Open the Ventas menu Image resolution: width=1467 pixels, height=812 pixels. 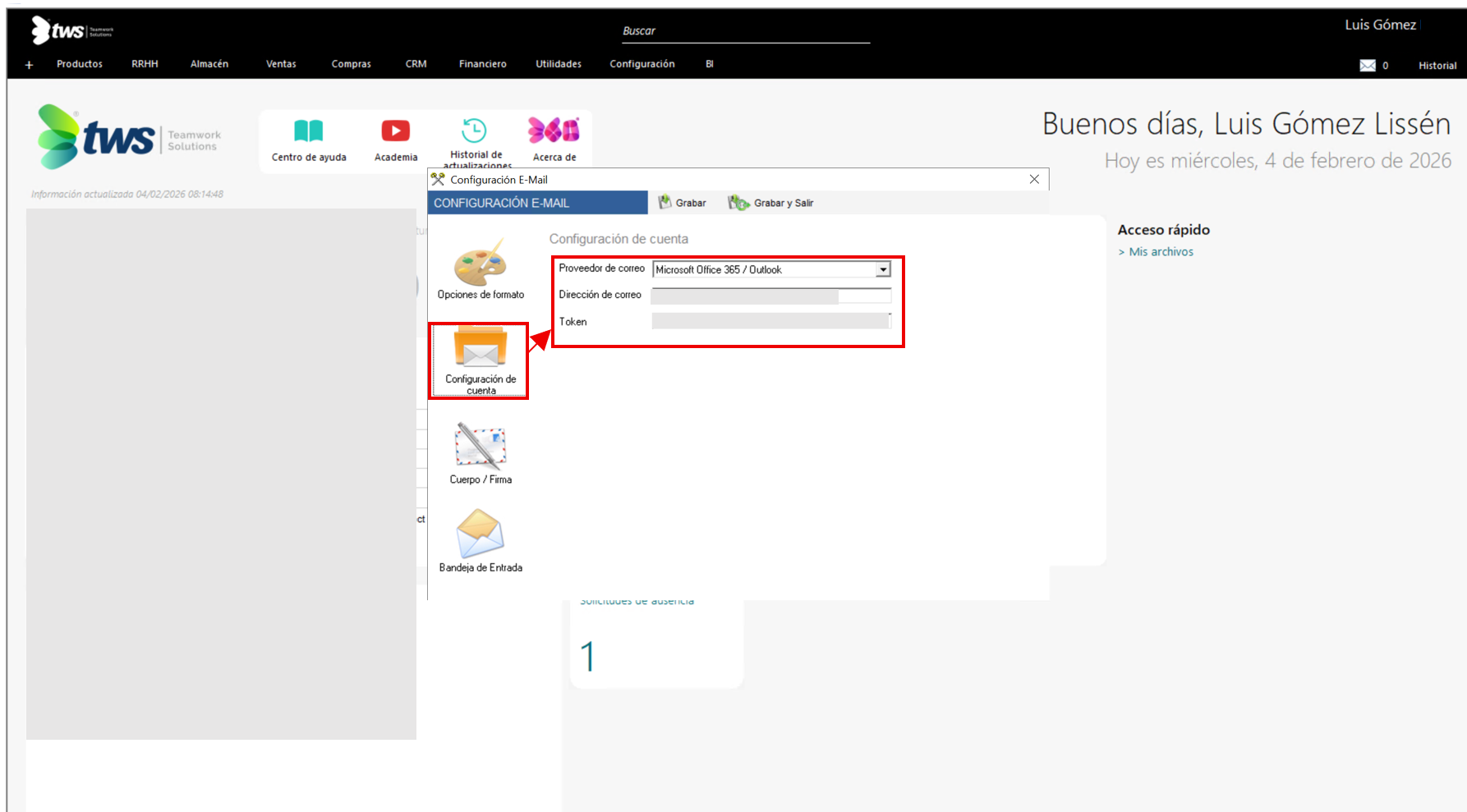pos(281,64)
